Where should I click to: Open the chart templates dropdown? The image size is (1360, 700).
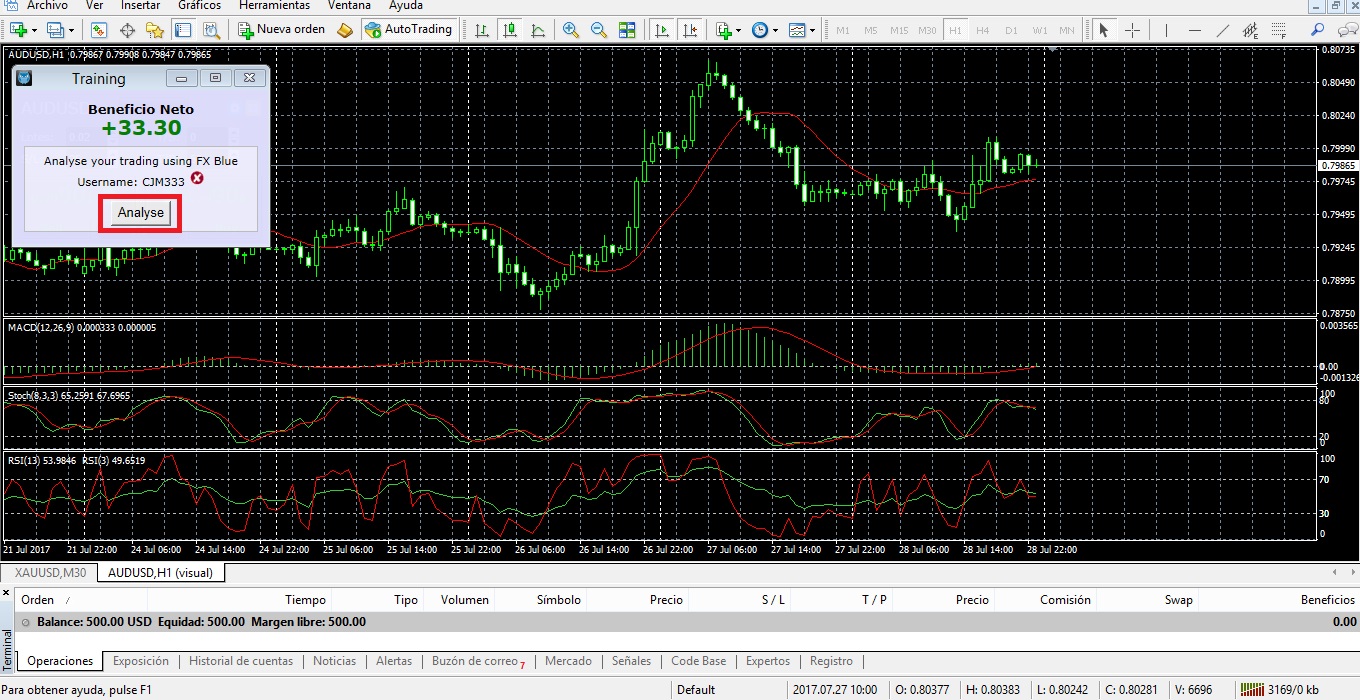tap(812, 29)
